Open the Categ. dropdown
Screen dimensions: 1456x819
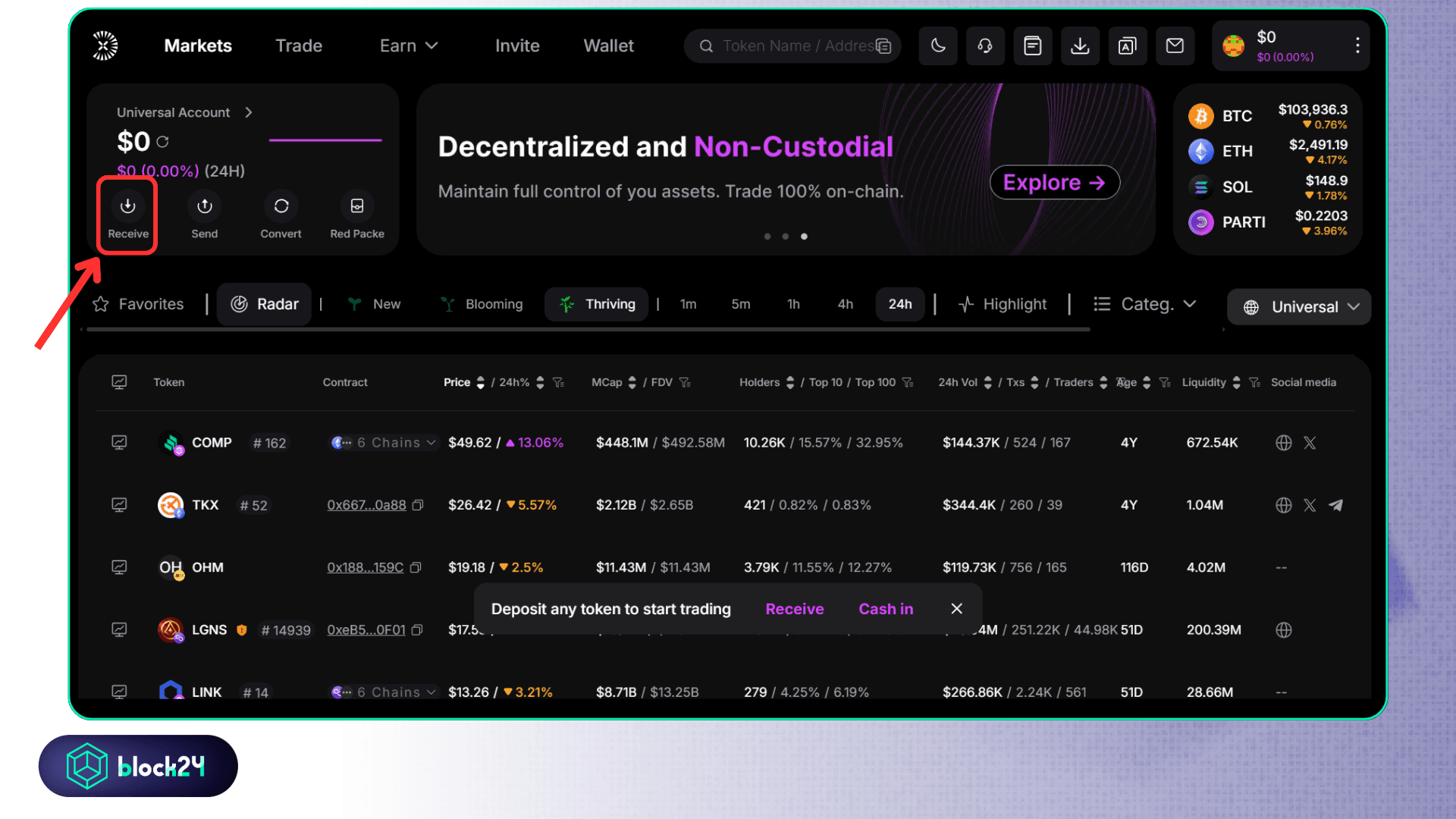pos(1145,304)
